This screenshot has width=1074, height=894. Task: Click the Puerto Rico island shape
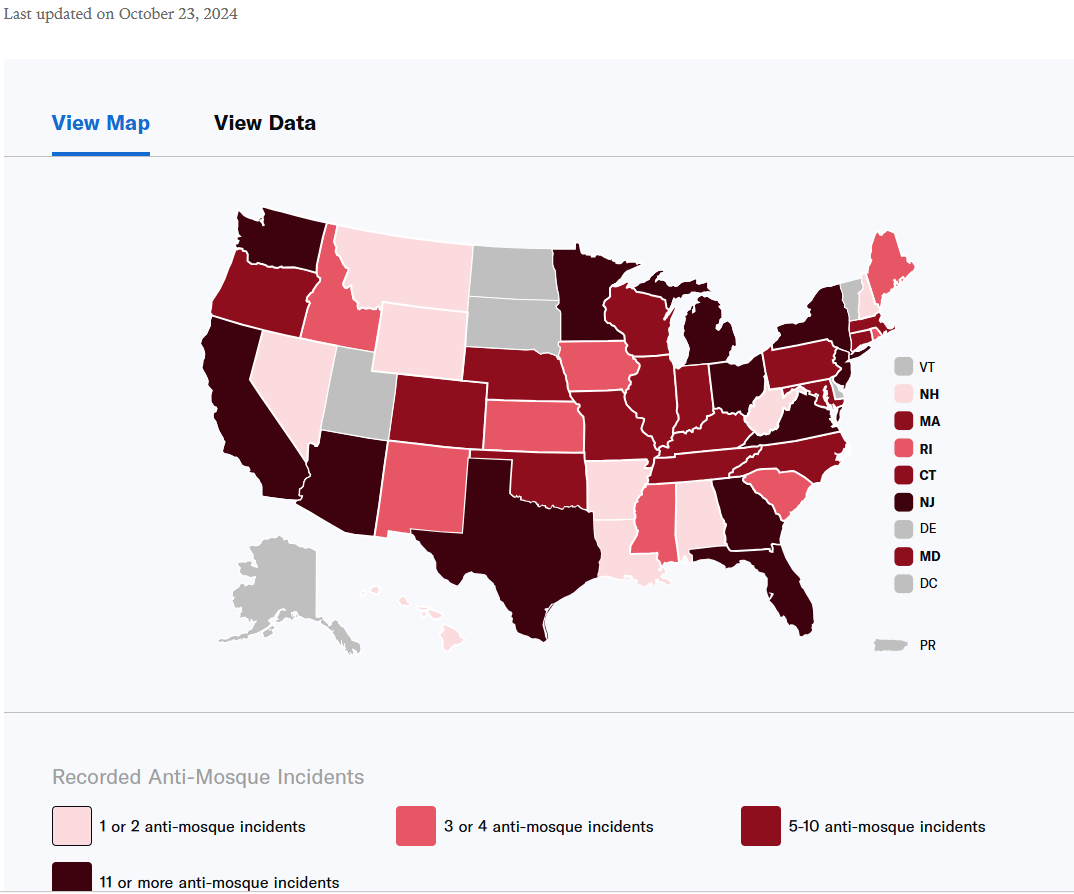click(x=890, y=645)
